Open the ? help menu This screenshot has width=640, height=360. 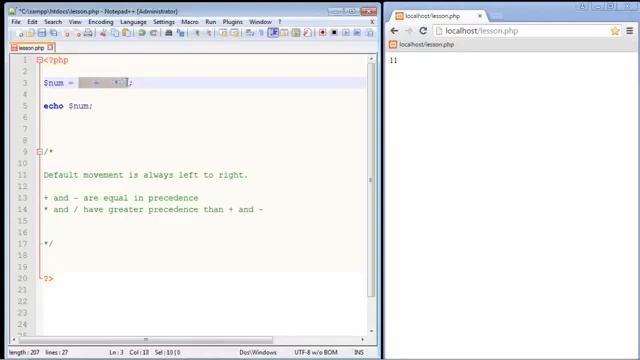[x=280, y=22]
